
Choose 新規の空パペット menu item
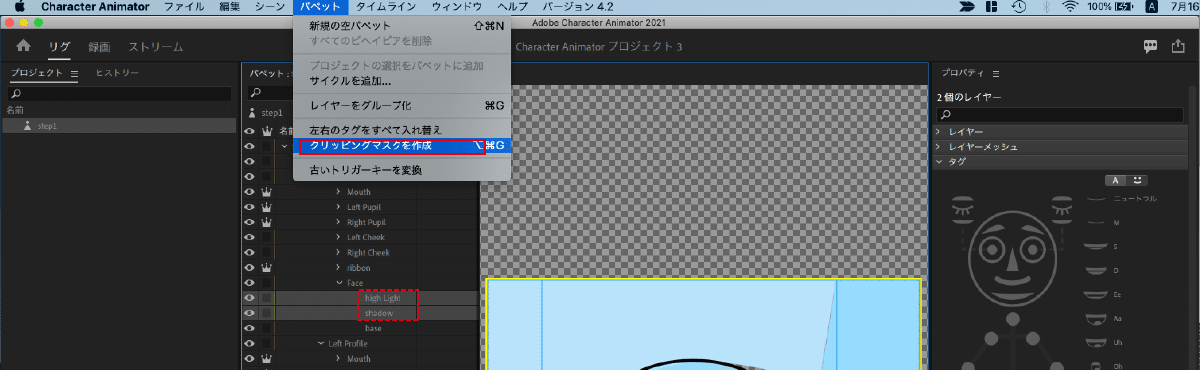pyautogui.click(x=402, y=25)
